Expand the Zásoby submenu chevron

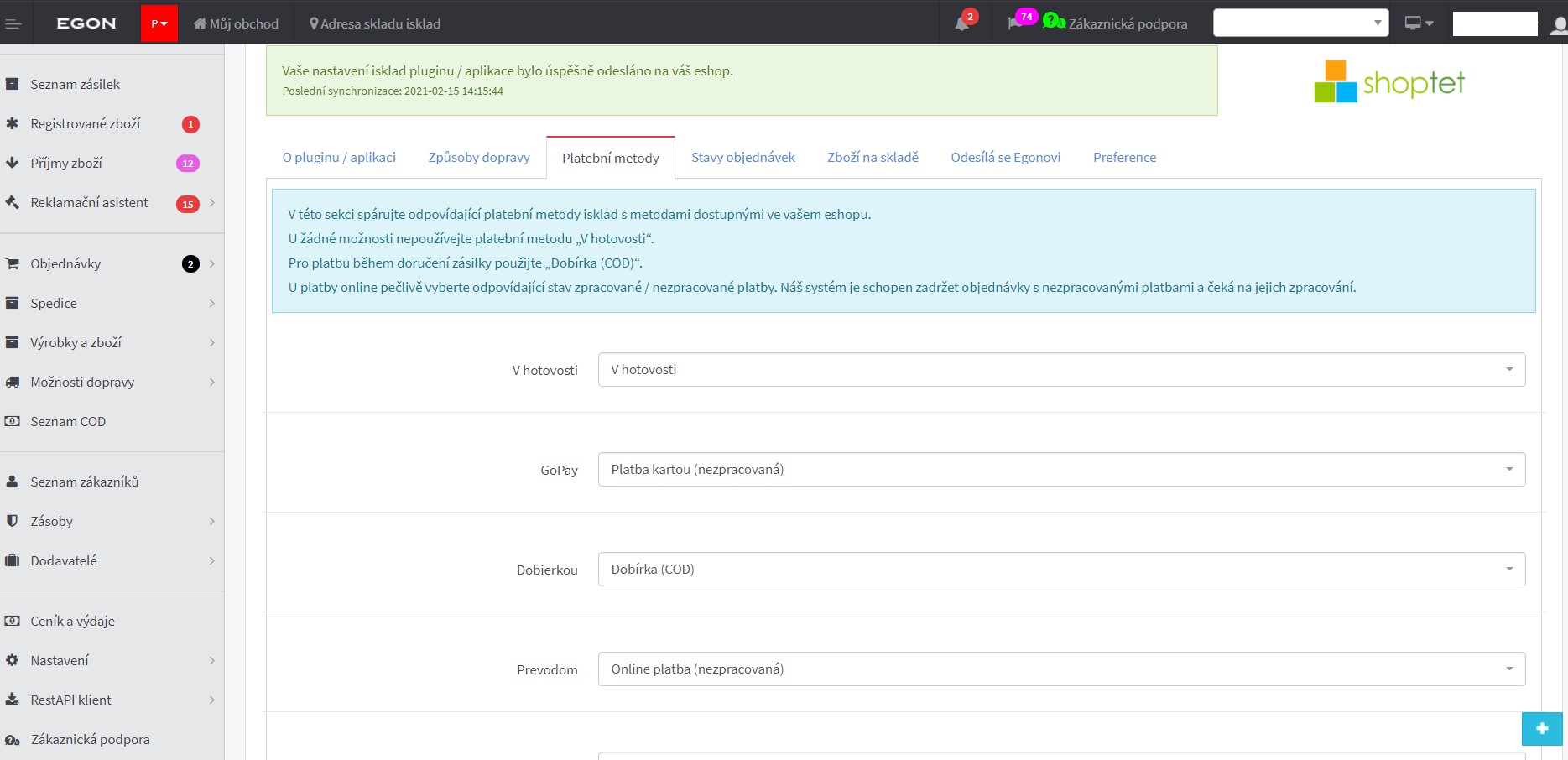pos(211,521)
